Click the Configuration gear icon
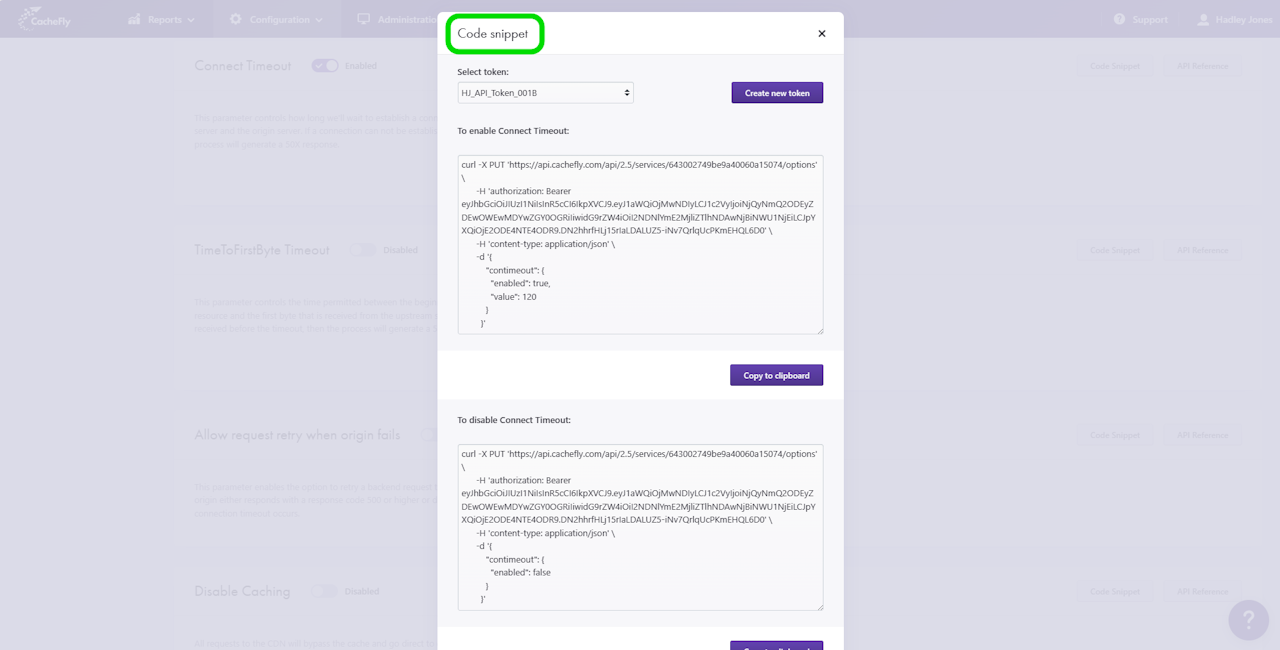This screenshot has width=1280, height=650. (x=236, y=19)
